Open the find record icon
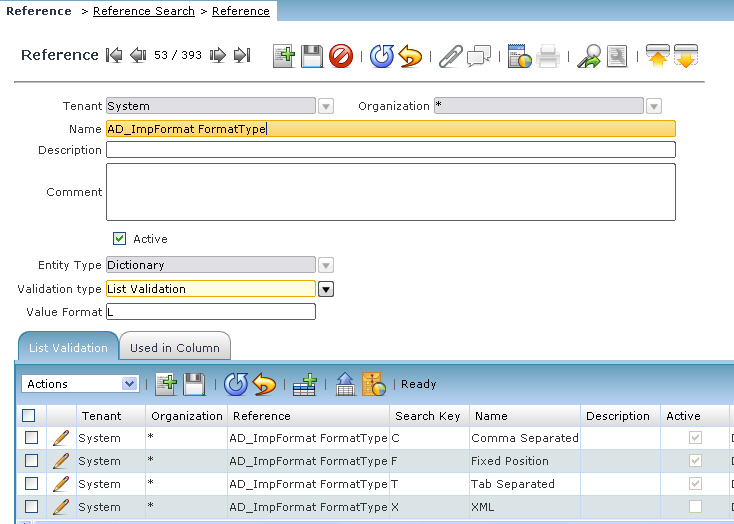Screen dimensions: 734x524 coord(617,56)
